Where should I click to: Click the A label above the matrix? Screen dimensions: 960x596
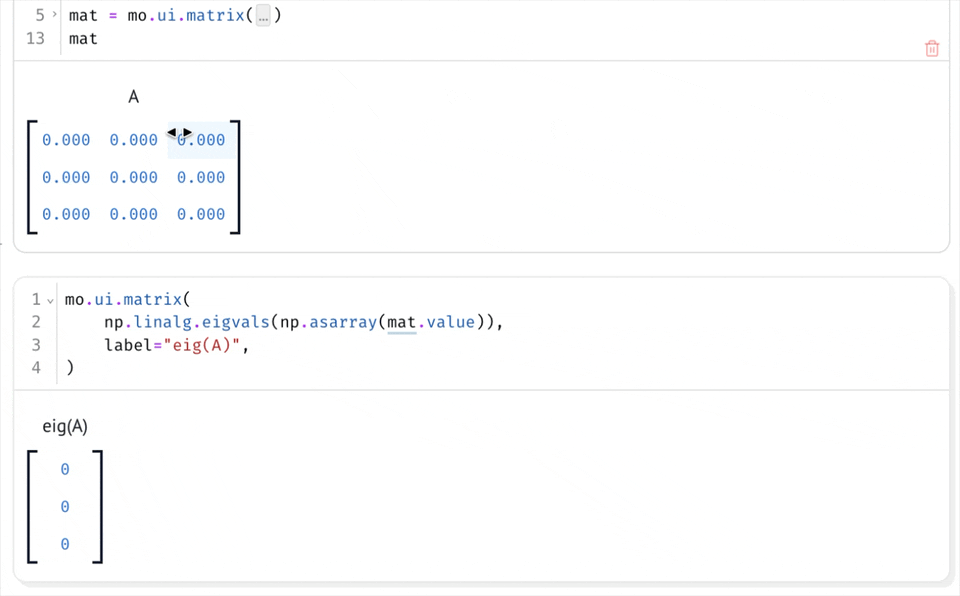pos(133,97)
